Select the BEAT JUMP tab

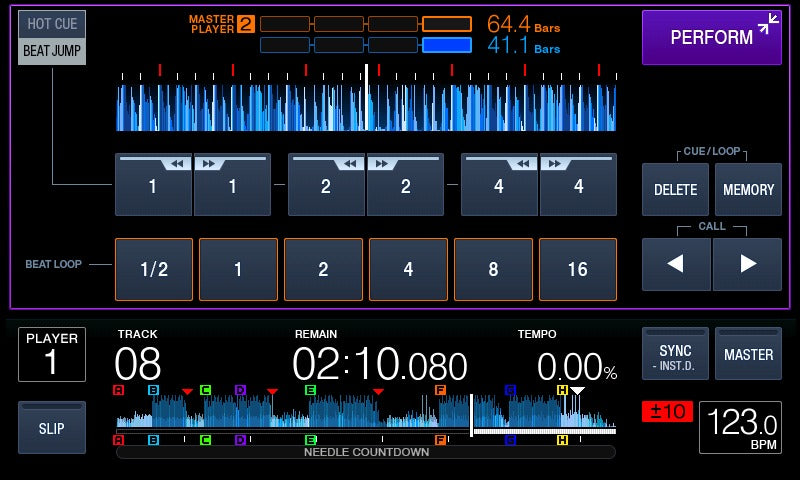click(52, 51)
